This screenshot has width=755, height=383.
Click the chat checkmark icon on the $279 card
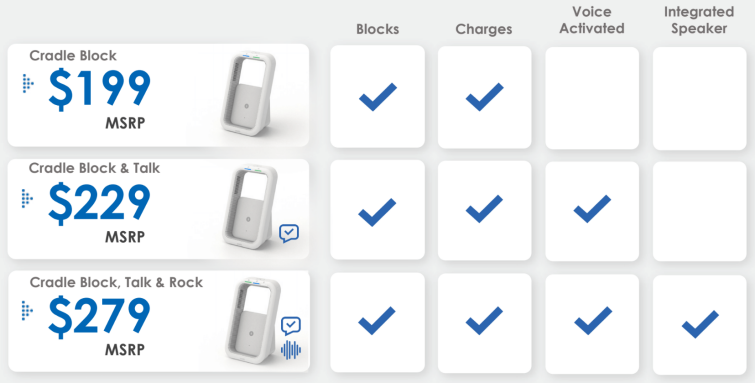pos(291,326)
